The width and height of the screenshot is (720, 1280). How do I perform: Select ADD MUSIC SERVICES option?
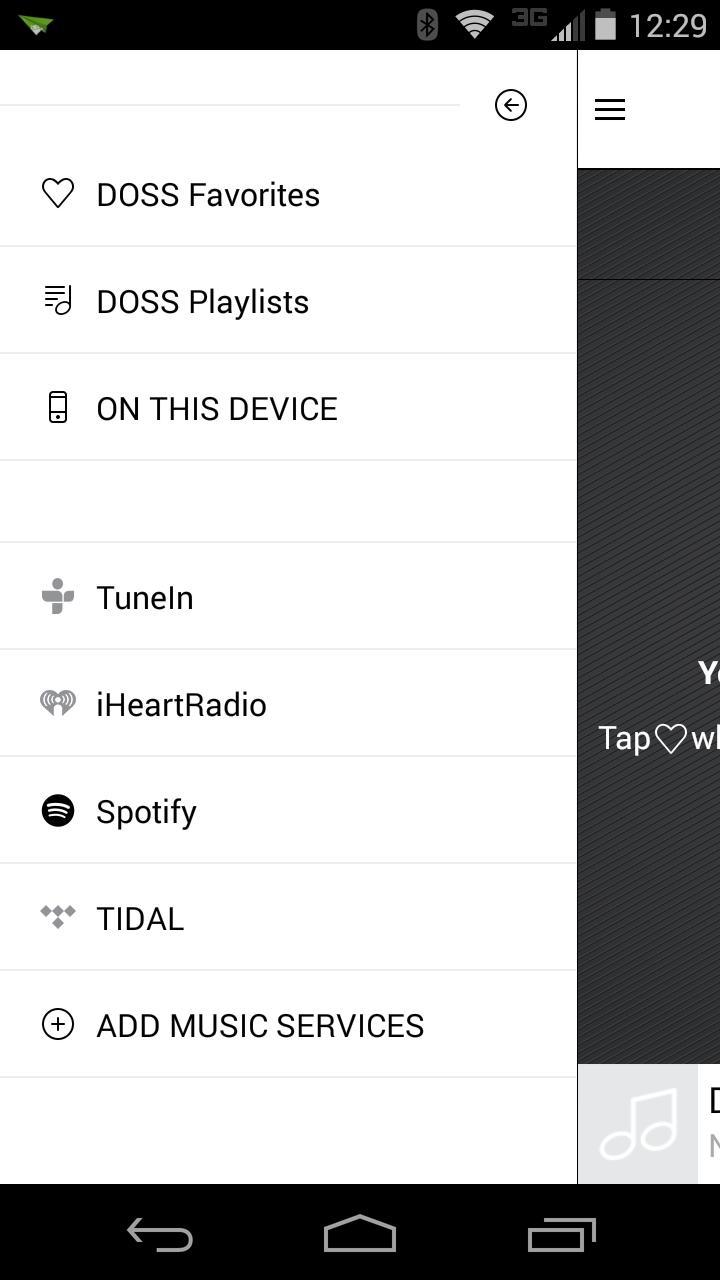pyautogui.click(x=288, y=1025)
